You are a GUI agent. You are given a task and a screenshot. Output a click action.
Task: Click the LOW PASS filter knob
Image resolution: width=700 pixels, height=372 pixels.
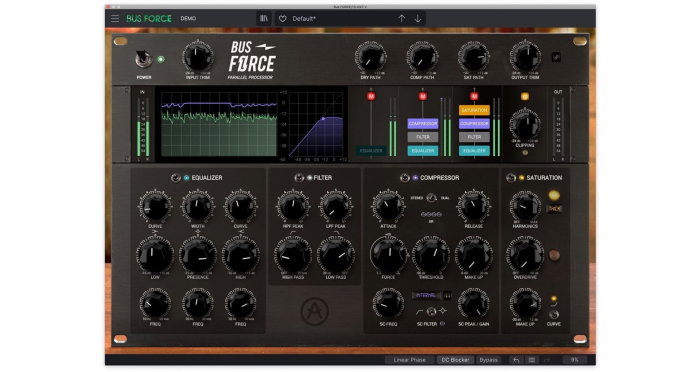336,255
